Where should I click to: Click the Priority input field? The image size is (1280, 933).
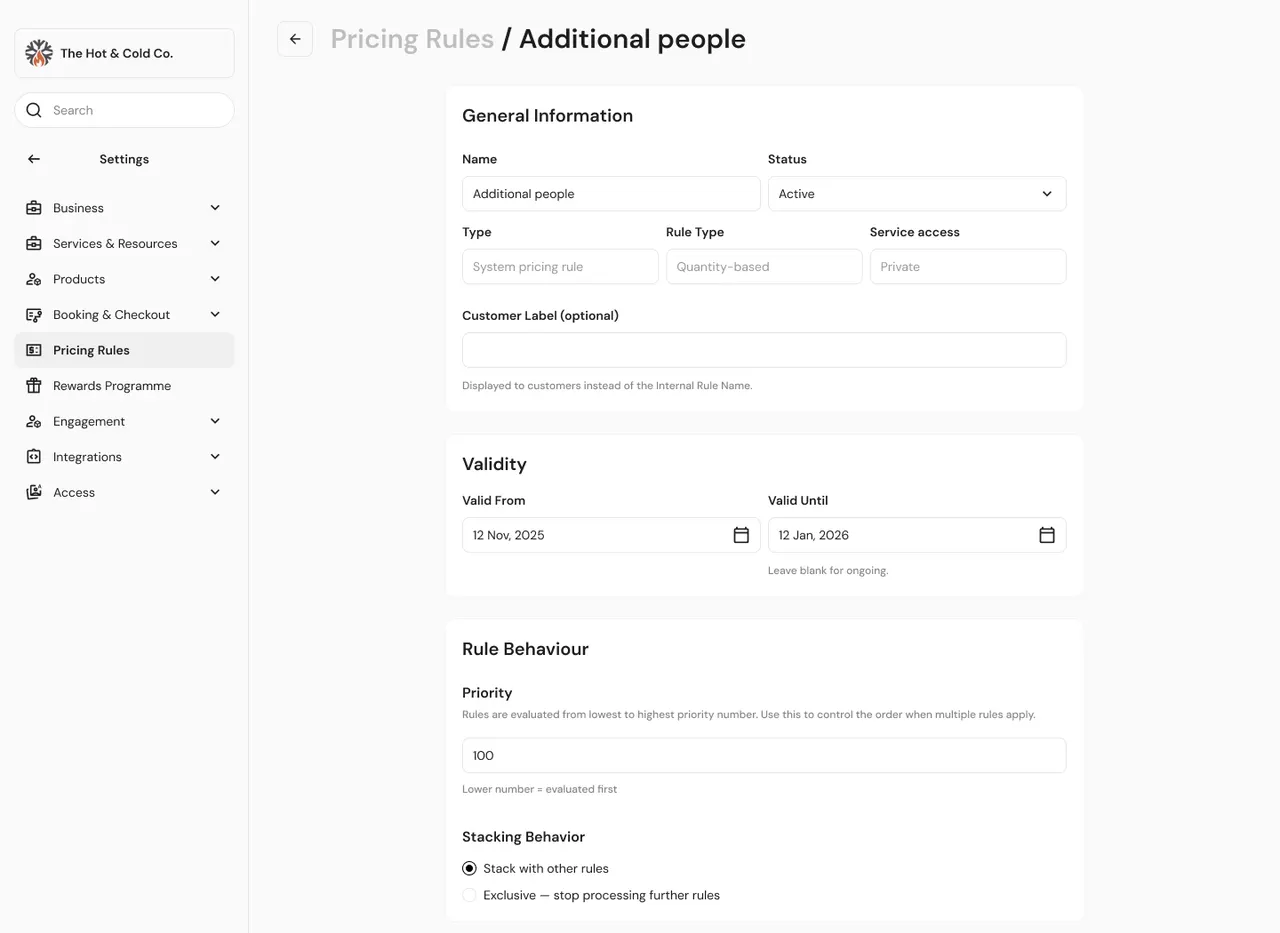[x=764, y=755]
